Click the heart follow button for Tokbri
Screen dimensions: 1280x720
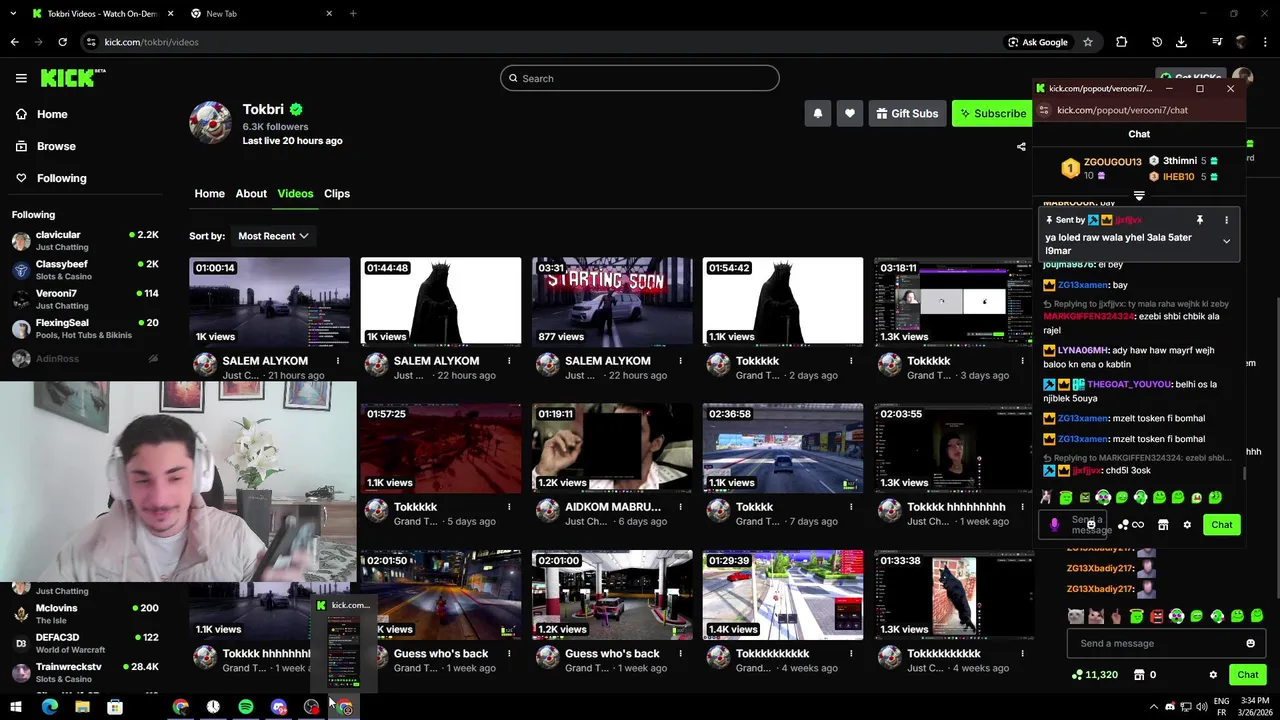click(850, 113)
